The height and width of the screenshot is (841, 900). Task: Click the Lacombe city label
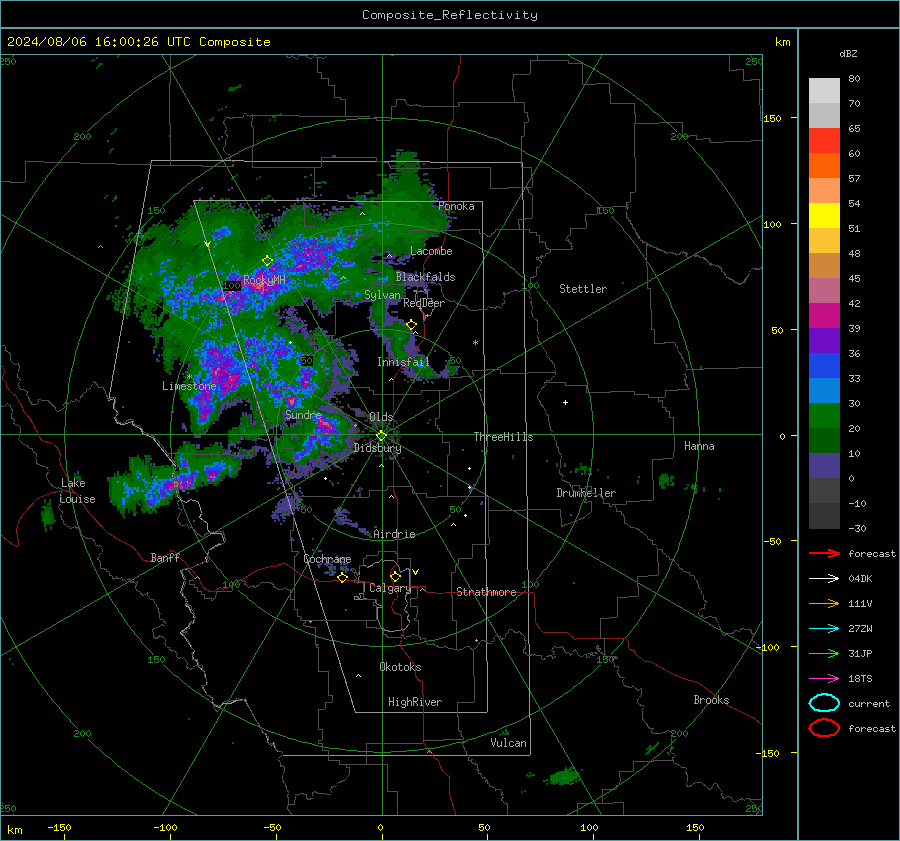click(x=431, y=251)
